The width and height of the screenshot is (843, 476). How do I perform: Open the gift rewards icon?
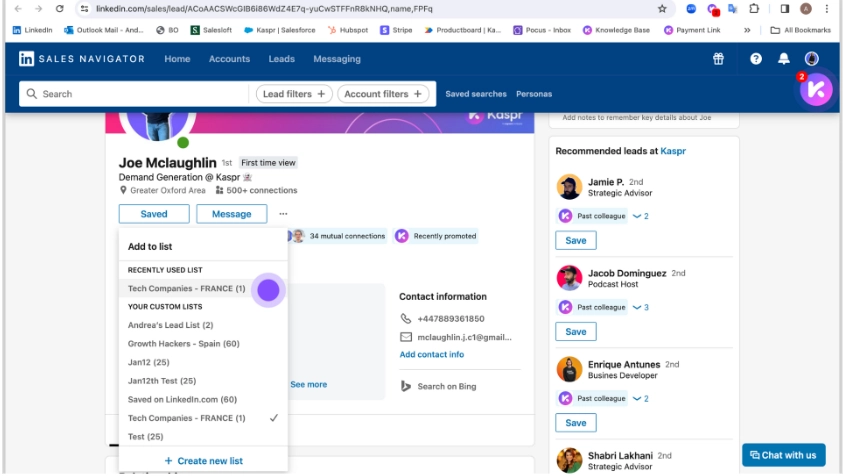(718, 59)
